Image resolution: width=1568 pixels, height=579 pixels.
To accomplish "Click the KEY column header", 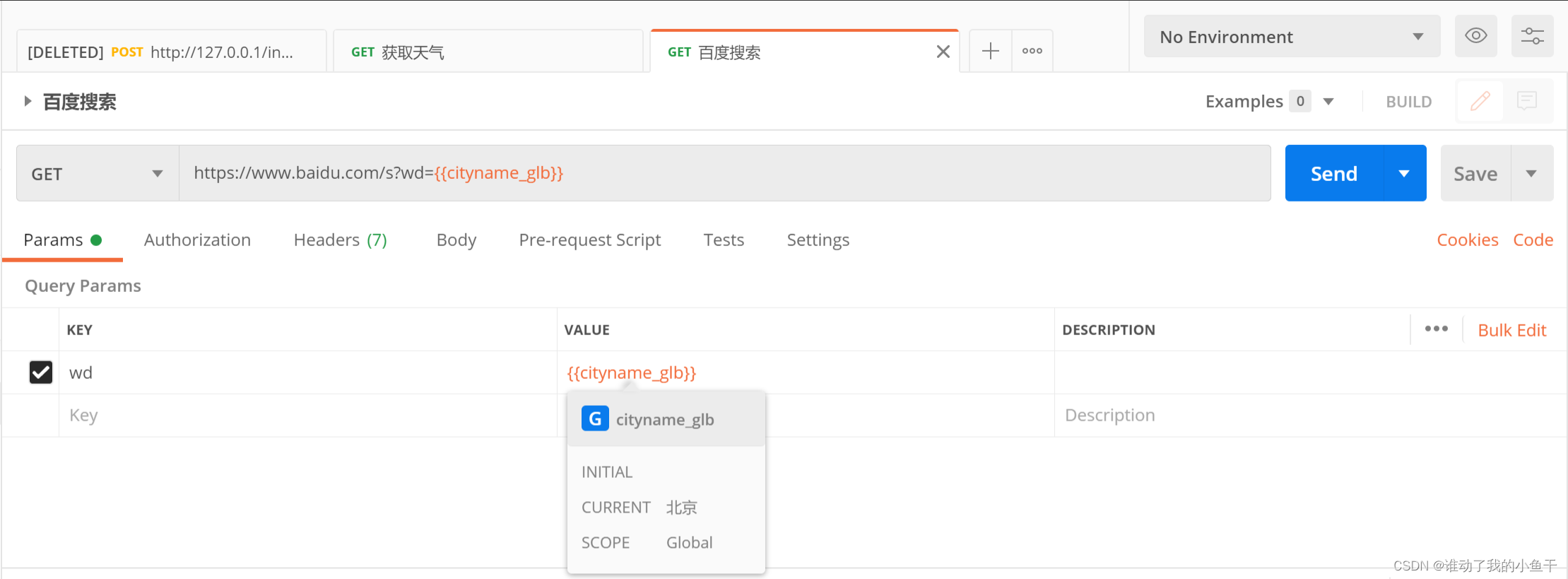I will 79,329.
